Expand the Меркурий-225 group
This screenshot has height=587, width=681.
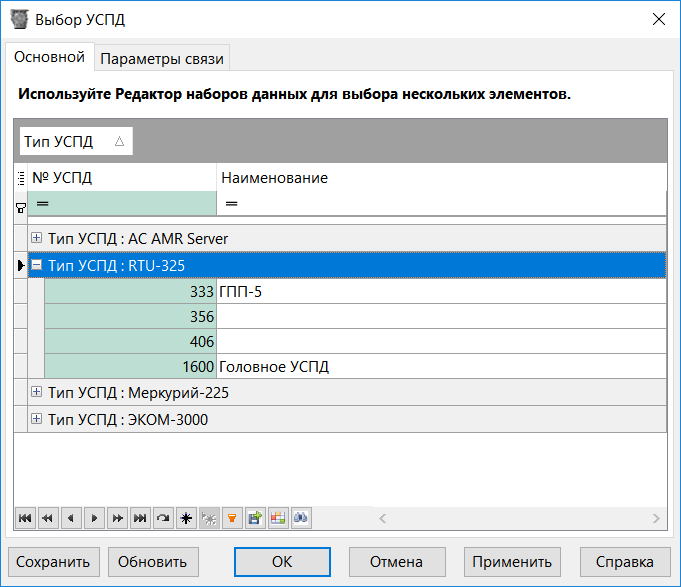click(x=37, y=393)
